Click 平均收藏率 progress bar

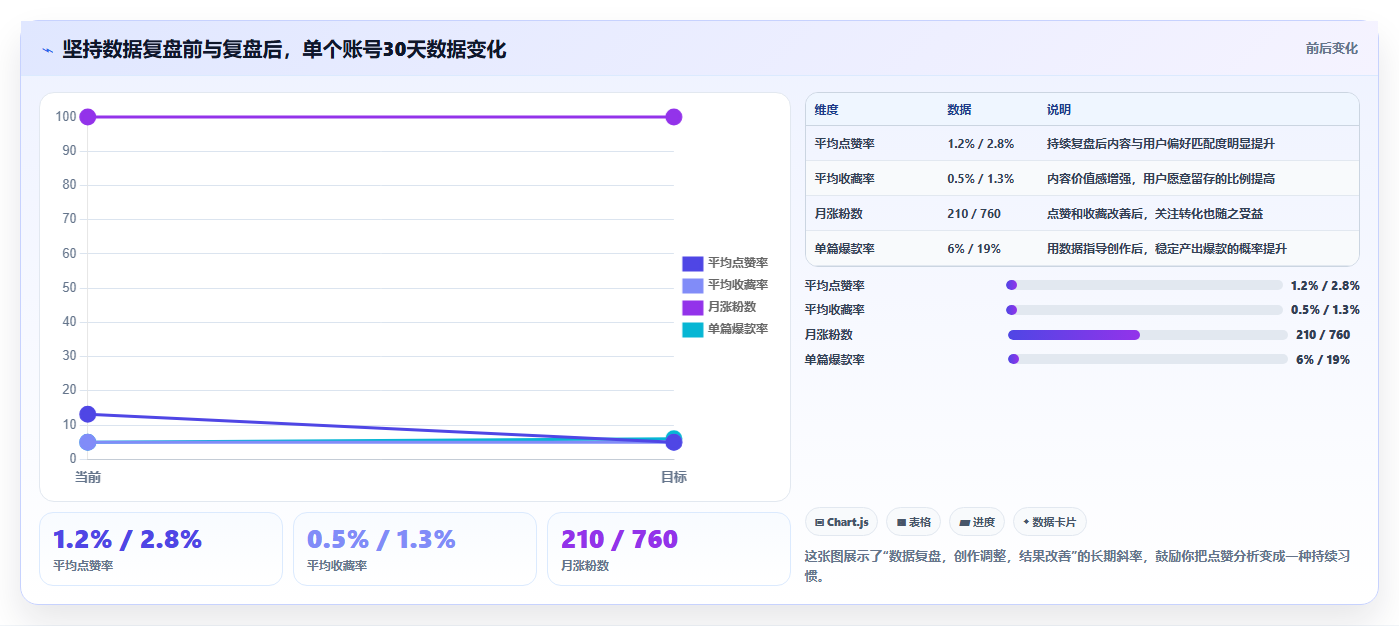tap(1144, 310)
